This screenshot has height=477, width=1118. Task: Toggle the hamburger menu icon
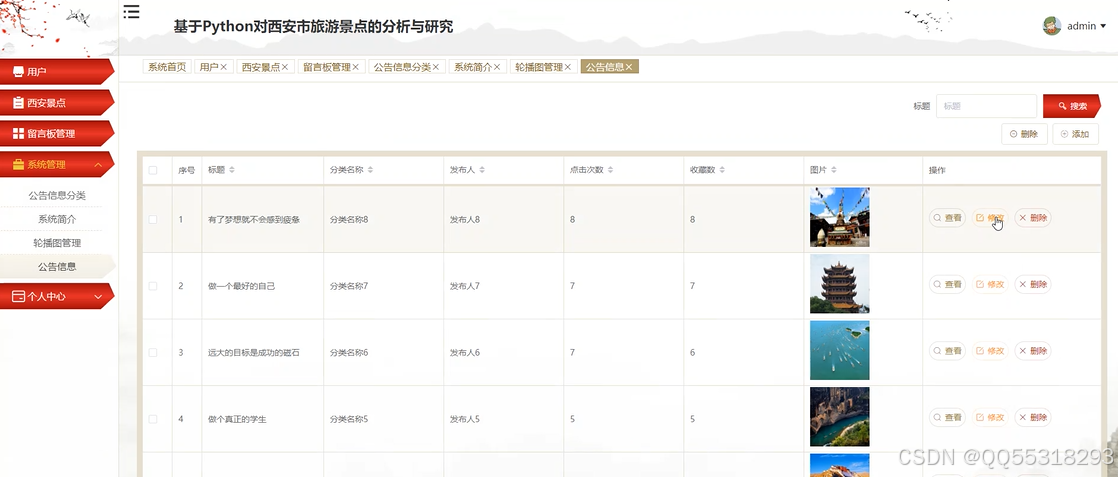[131, 11]
